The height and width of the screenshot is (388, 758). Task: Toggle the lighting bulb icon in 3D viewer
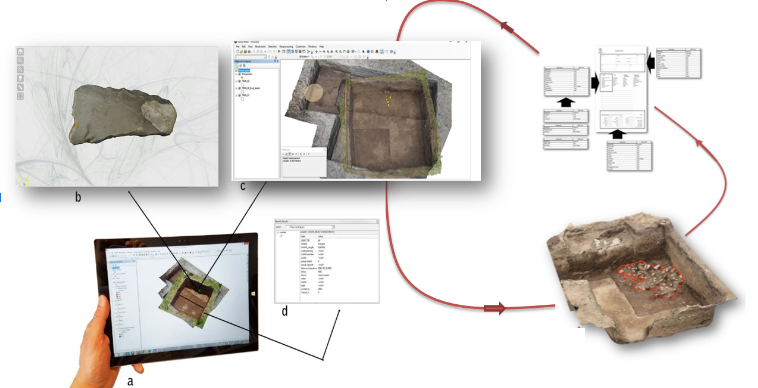click(20, 78)
